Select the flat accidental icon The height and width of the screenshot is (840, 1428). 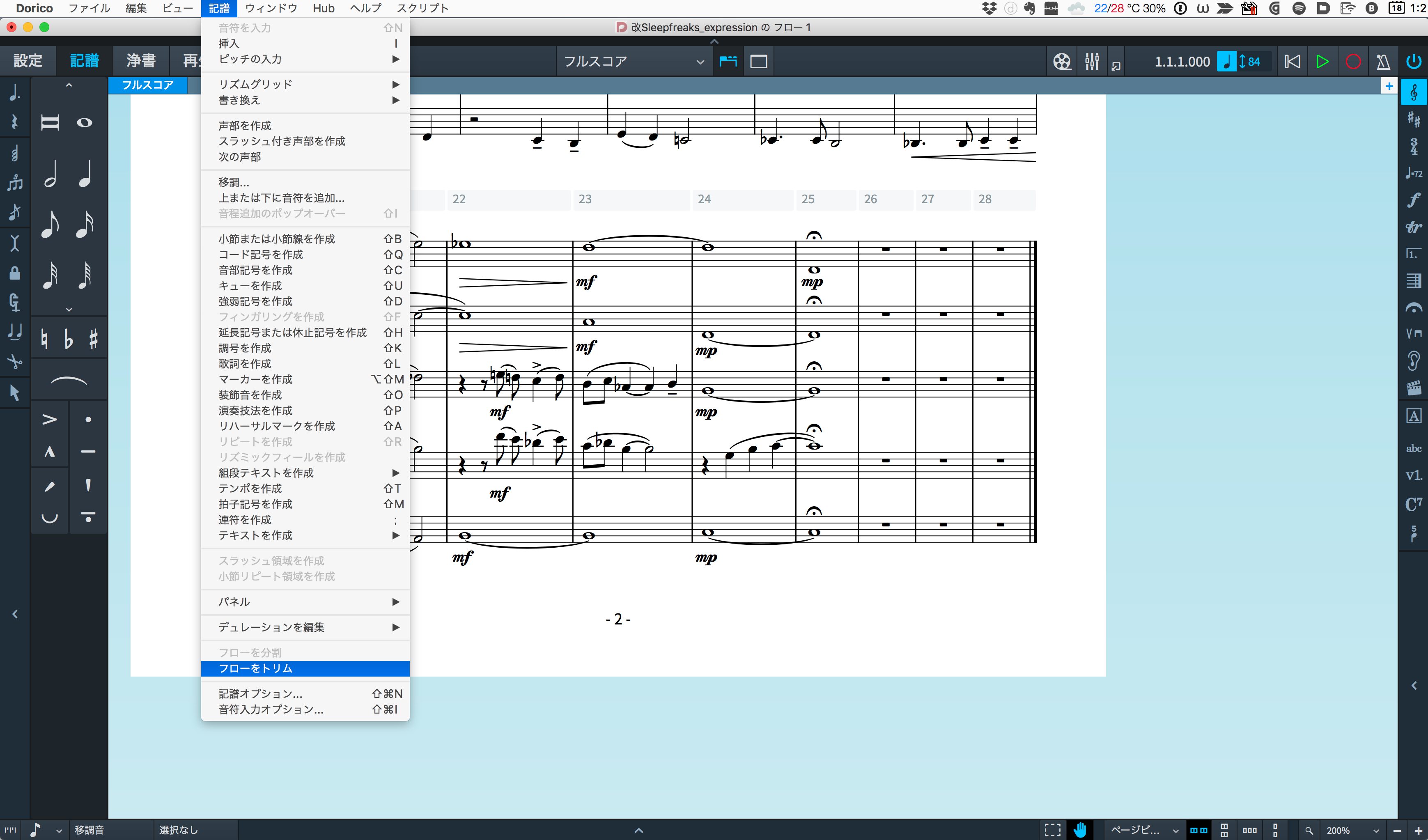69,339
